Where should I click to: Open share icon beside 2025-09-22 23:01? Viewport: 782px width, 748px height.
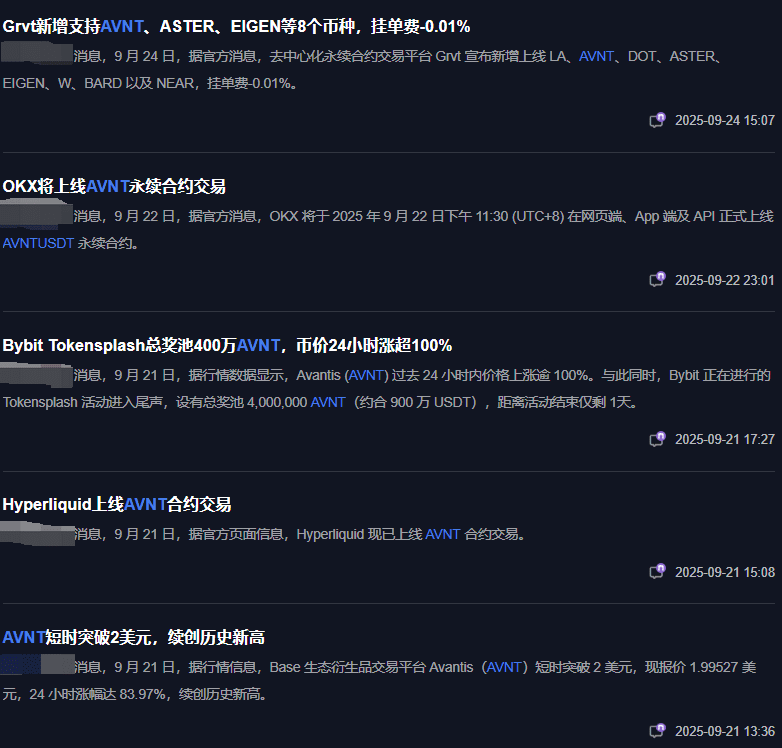[657, 280]
